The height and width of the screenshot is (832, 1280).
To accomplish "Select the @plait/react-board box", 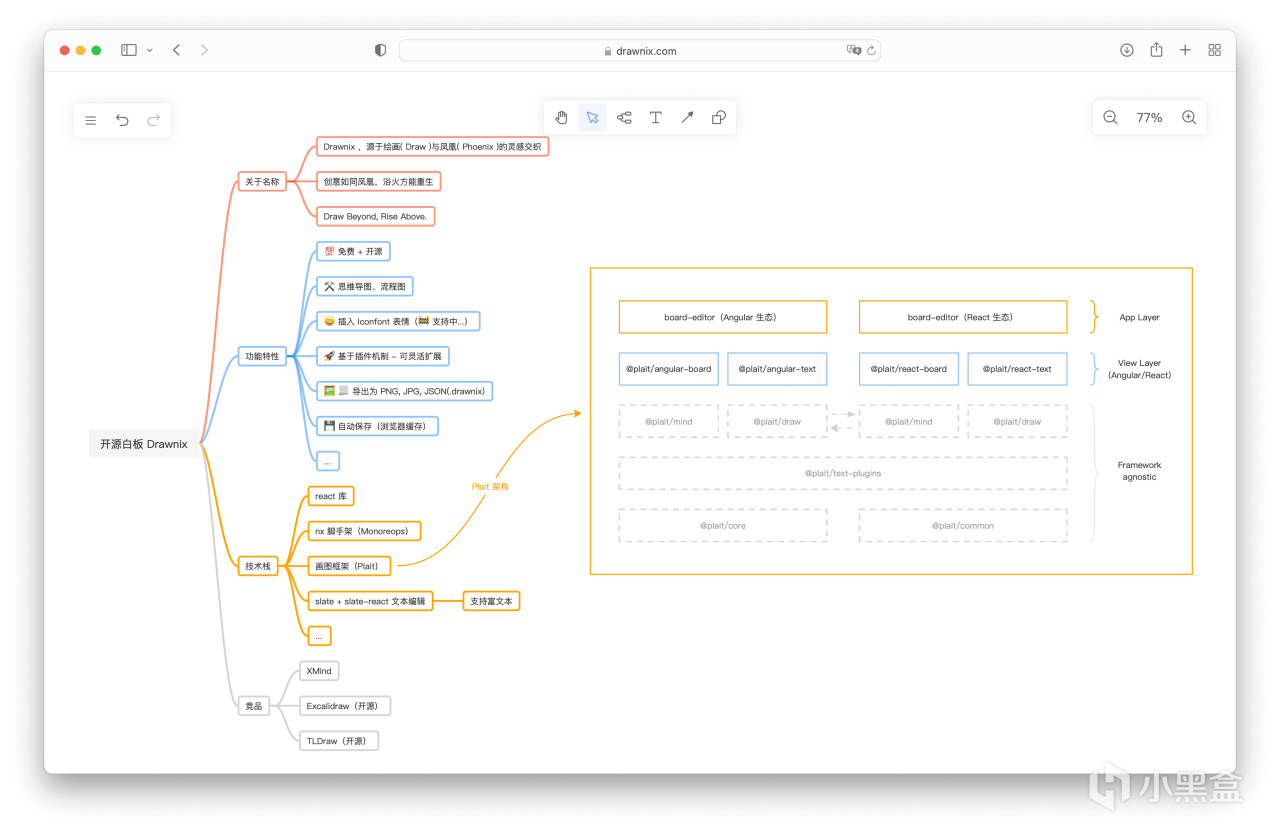I will (909, 369).
